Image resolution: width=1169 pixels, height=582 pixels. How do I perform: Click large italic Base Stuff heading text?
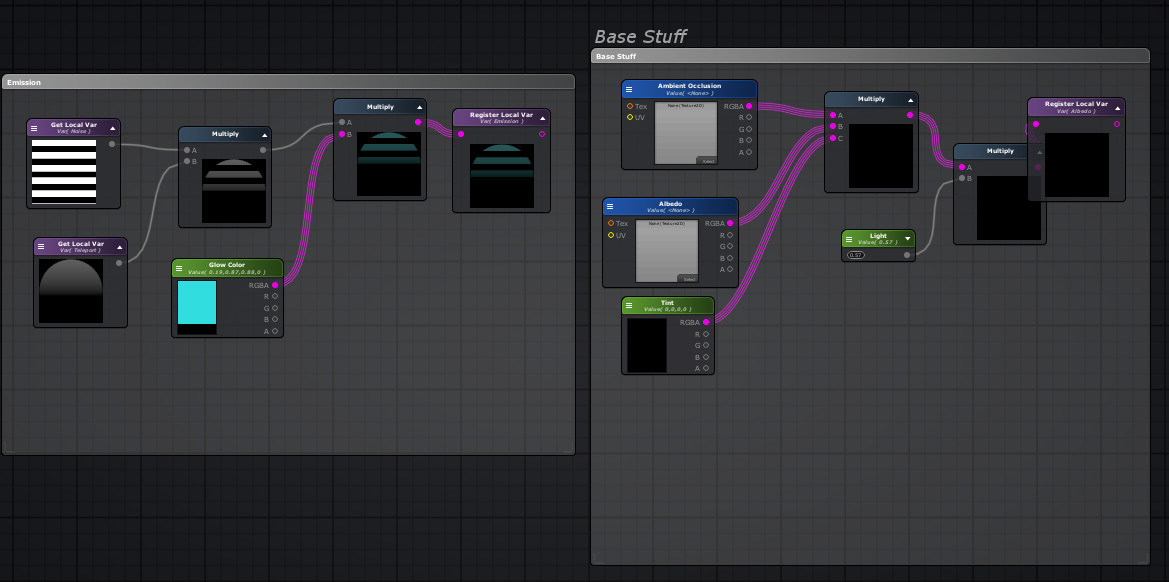[x=640, y=37]
